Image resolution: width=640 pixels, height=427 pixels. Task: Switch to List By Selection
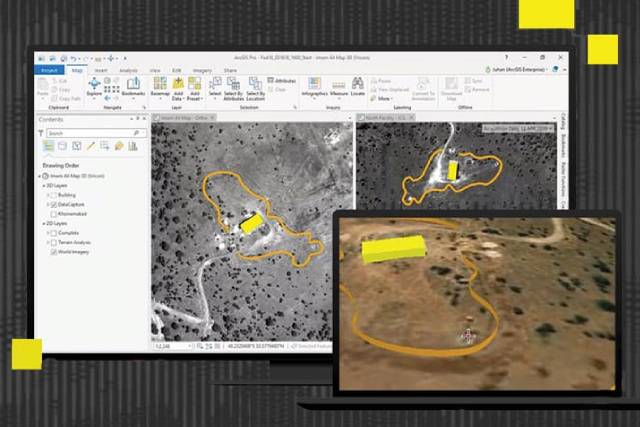(x=76, y=146)
